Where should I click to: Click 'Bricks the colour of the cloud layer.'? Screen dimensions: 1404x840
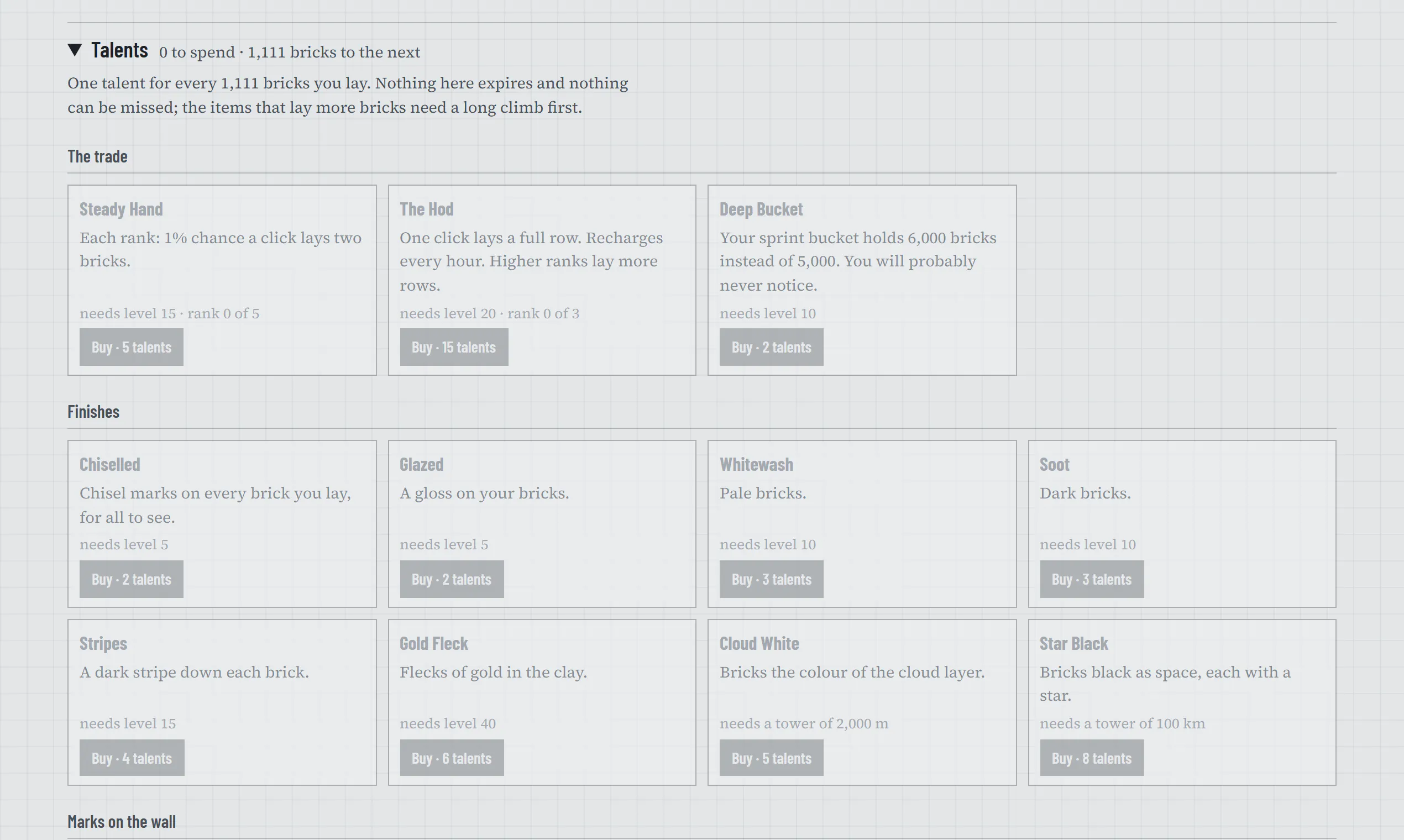[x=852, y=673]
